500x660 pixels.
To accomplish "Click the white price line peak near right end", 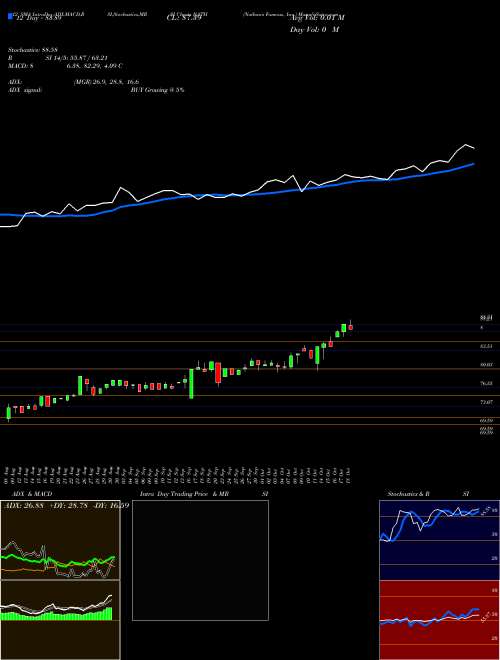I will point(466,145).
